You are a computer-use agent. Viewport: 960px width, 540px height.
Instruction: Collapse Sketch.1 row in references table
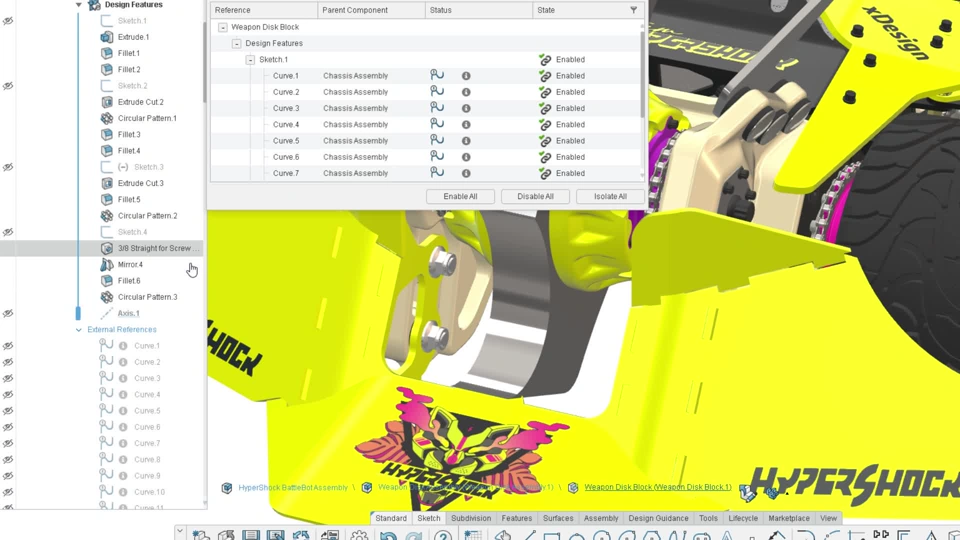250,59
